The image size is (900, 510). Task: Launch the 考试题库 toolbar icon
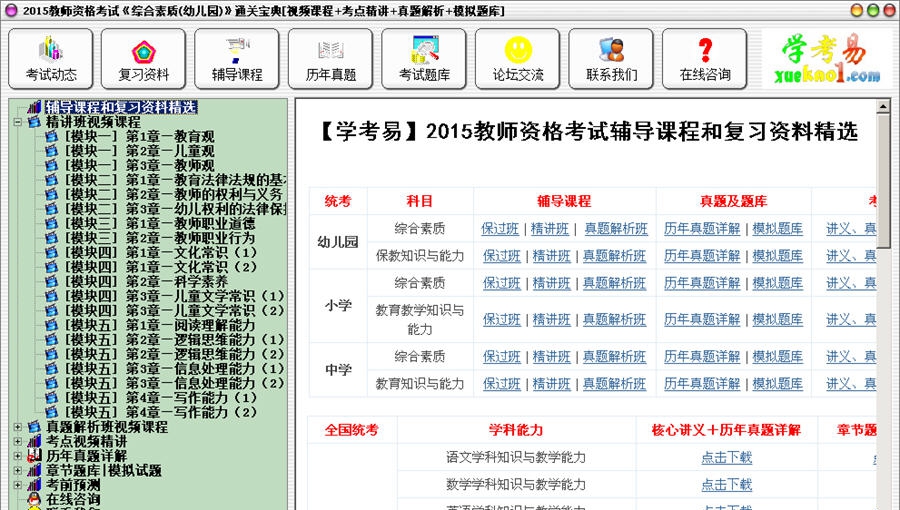424,59
